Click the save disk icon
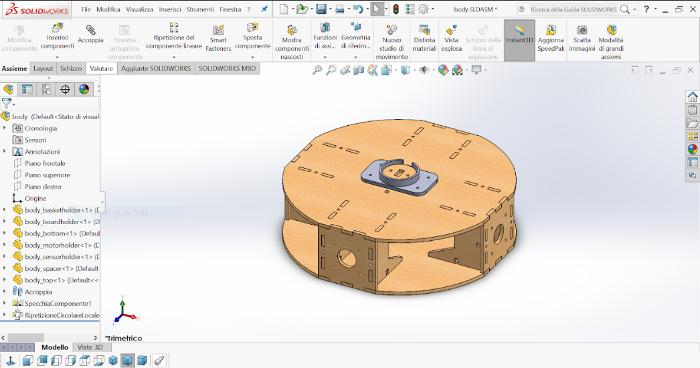Screen dimensions: 700x368 (321, 9)
